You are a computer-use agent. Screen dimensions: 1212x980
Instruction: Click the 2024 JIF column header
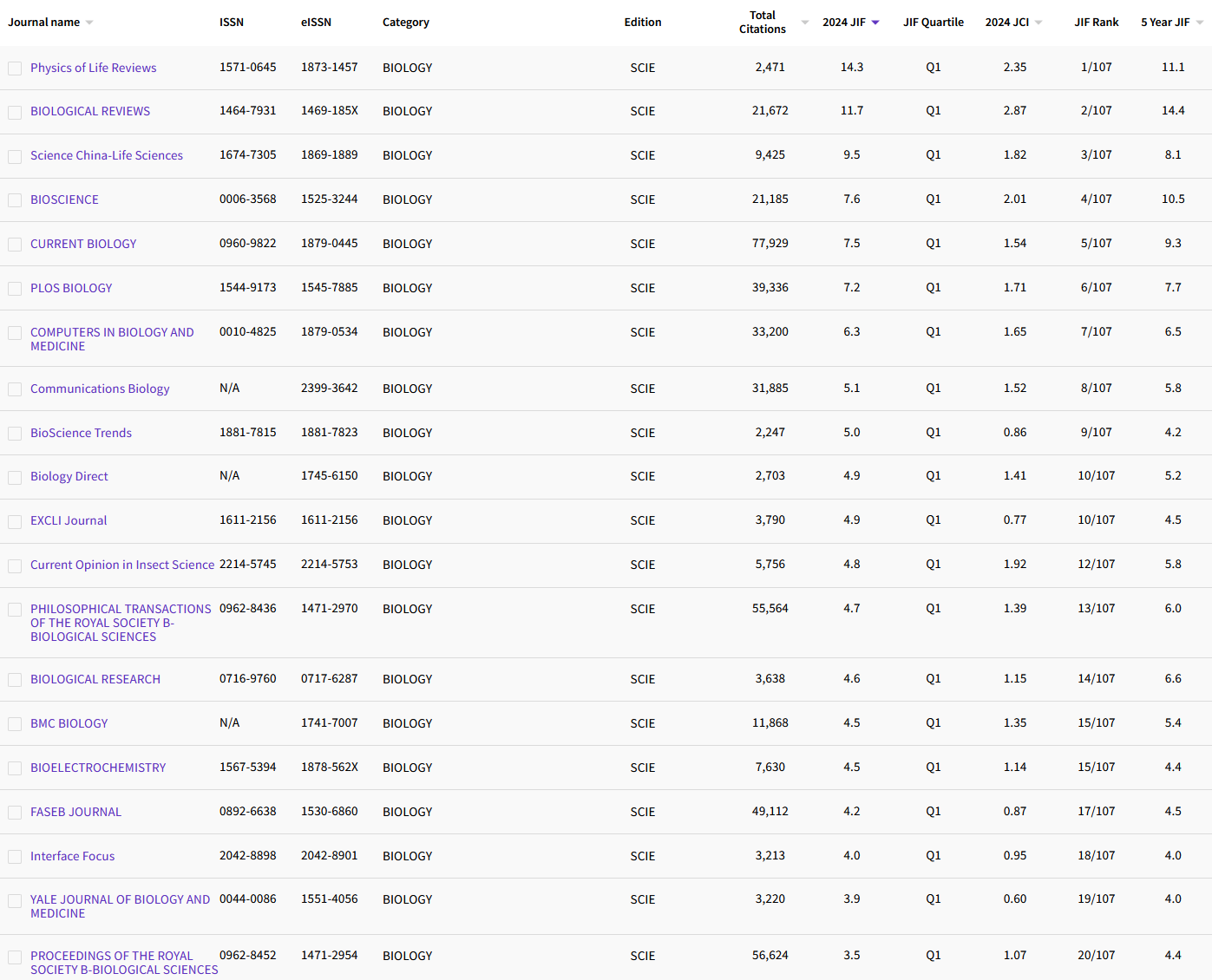[844, 23]
